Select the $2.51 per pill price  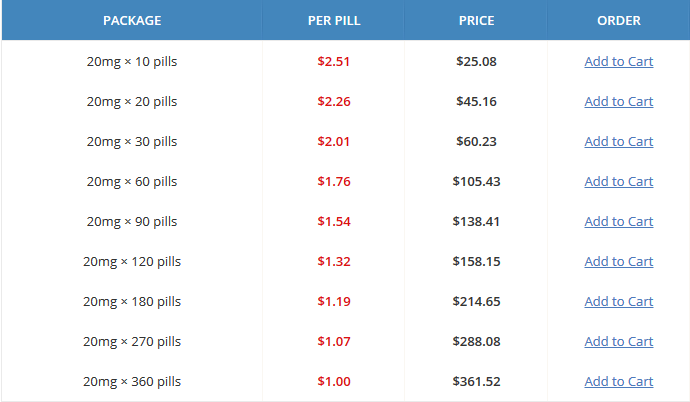[334, 62]
